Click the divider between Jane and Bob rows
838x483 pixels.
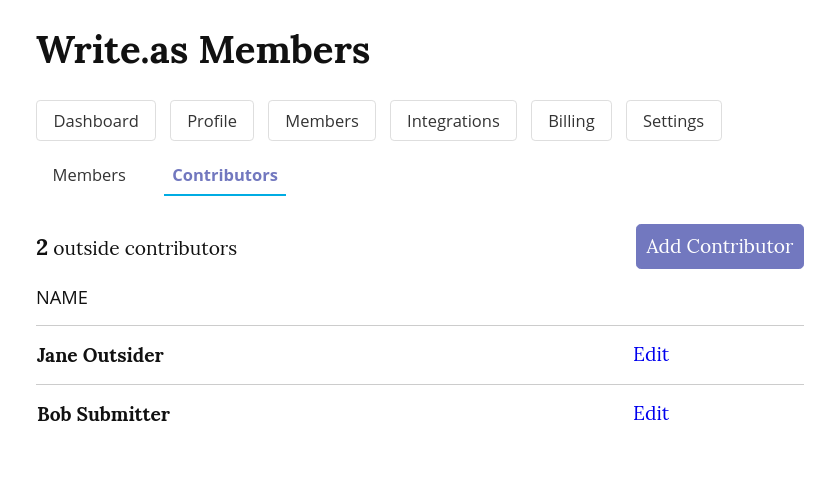(420, 384)
